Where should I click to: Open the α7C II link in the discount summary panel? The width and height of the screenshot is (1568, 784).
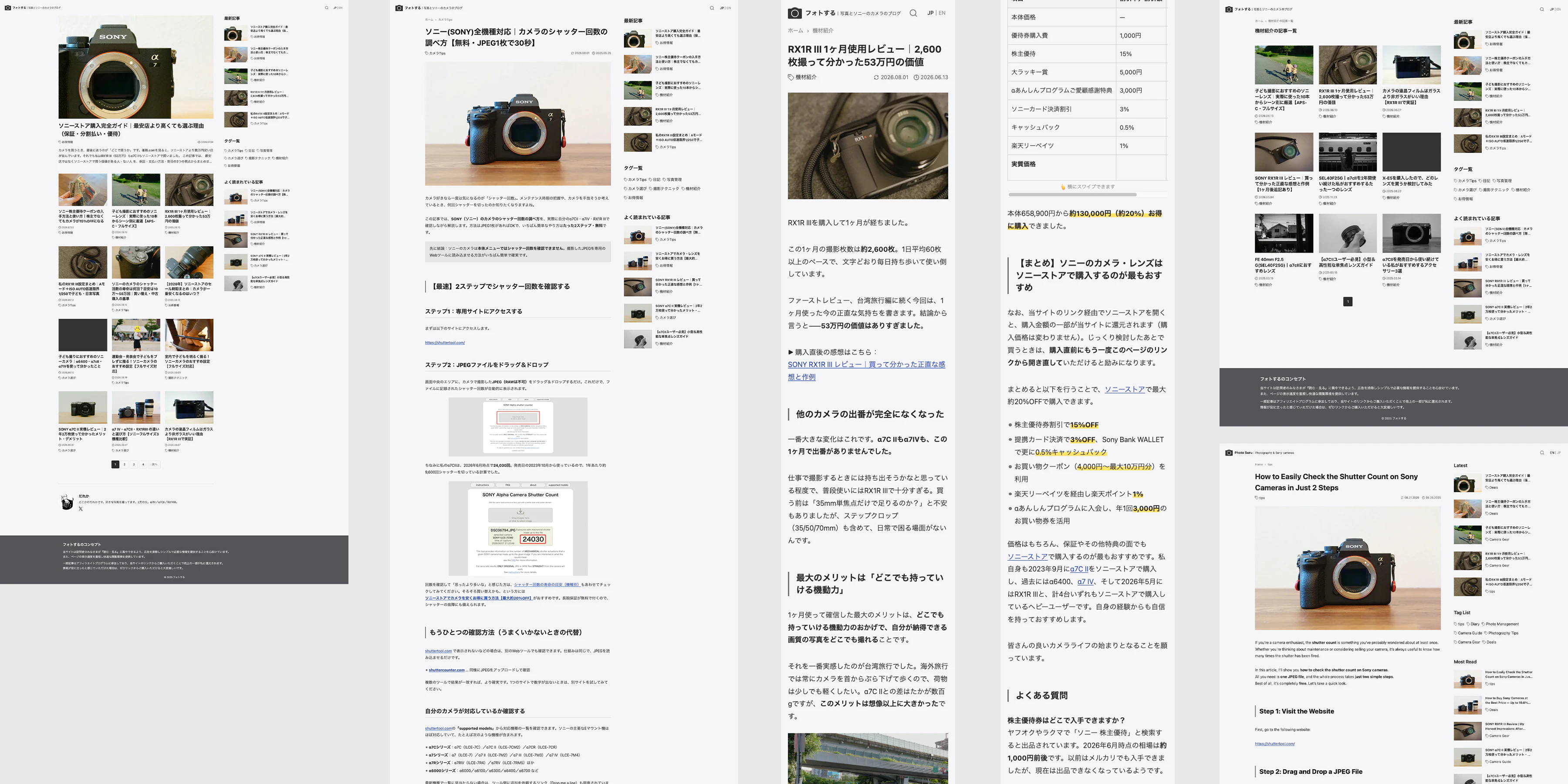click(1078, 569)
